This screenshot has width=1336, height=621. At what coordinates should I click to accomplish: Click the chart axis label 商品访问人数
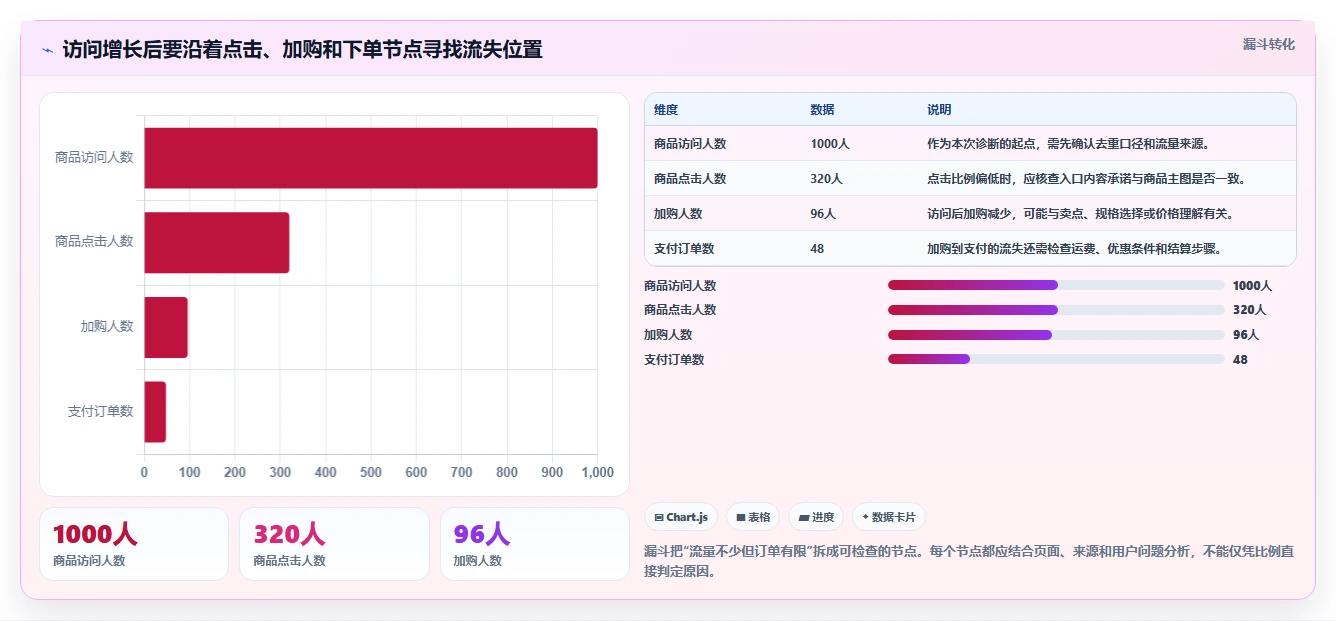click(x=94, y=157)
